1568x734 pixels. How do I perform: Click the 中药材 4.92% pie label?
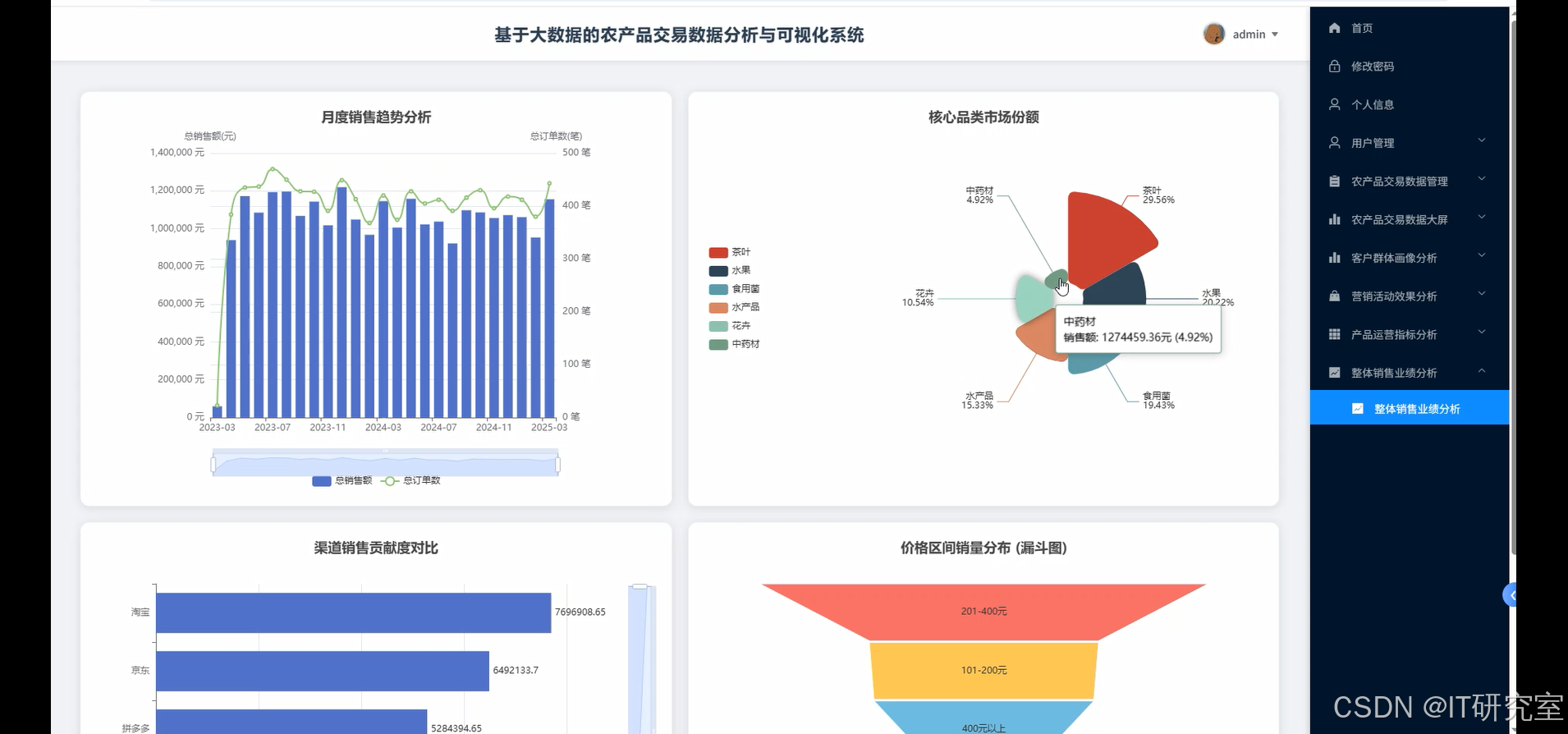pos(979,195)
